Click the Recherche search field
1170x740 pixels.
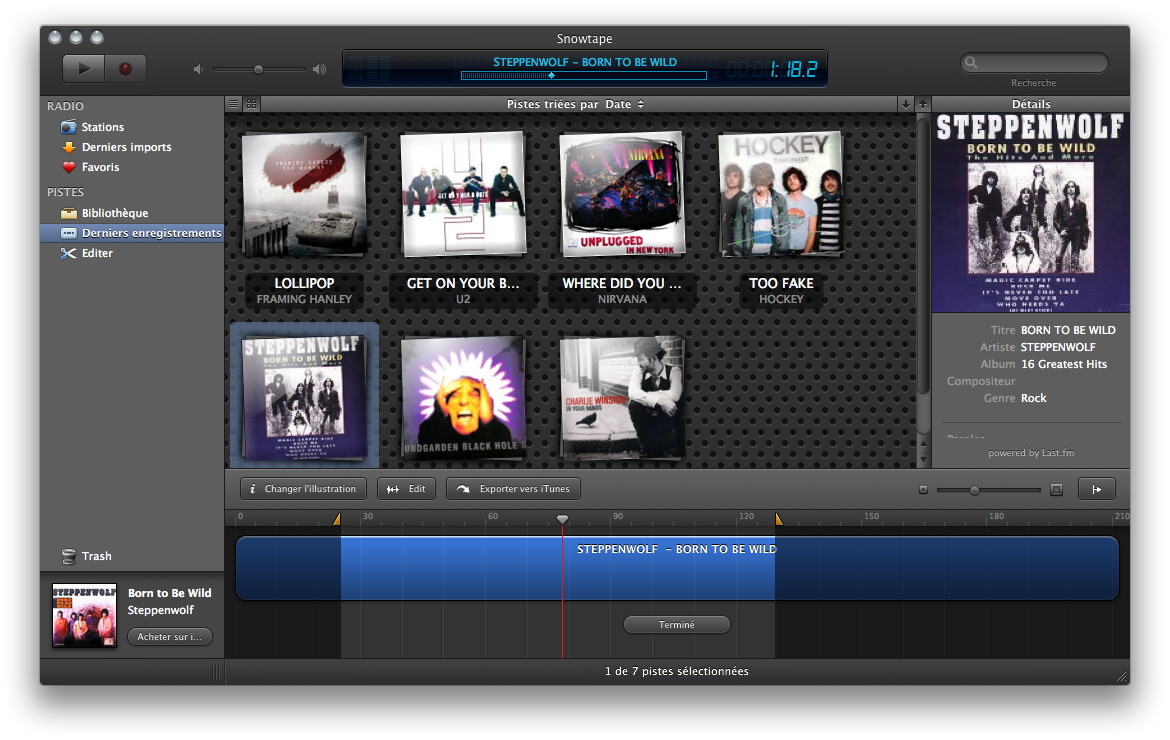(x=1033, y=63)
